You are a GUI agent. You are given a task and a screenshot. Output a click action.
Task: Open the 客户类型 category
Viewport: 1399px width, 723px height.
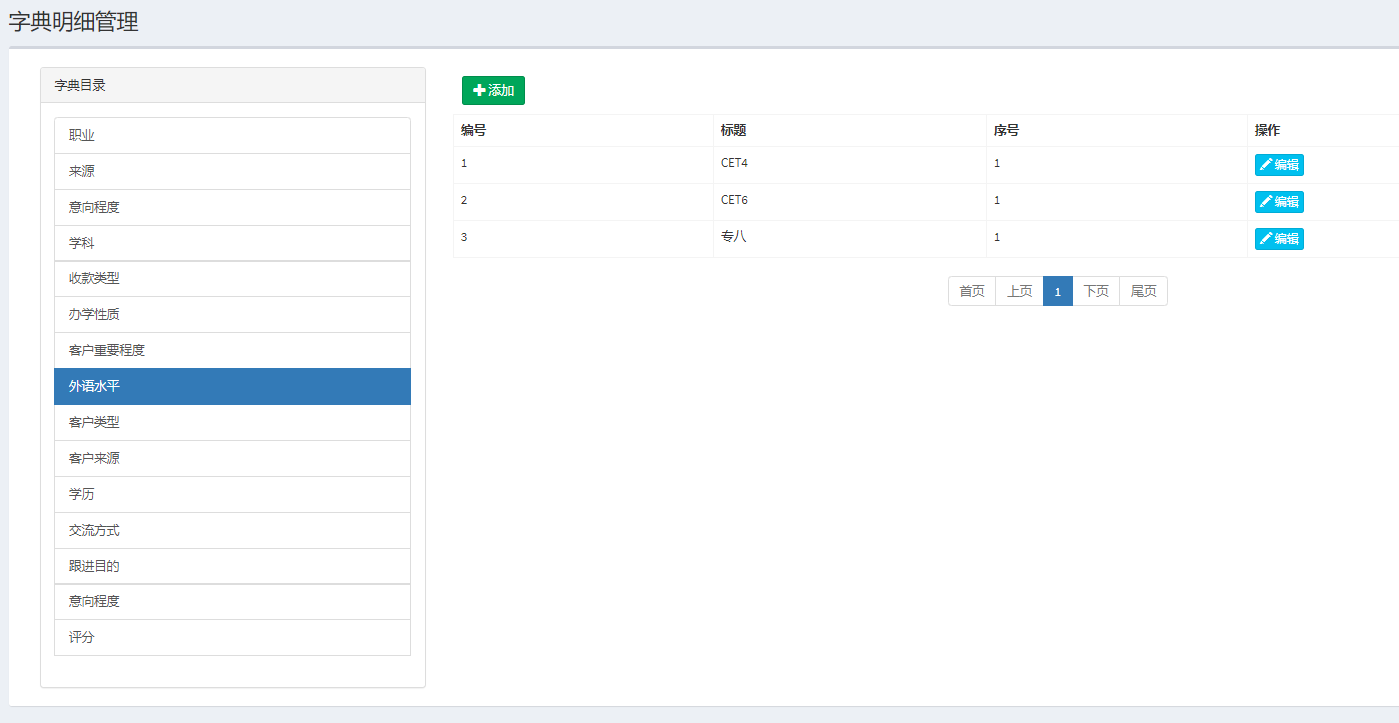point(232,423)
